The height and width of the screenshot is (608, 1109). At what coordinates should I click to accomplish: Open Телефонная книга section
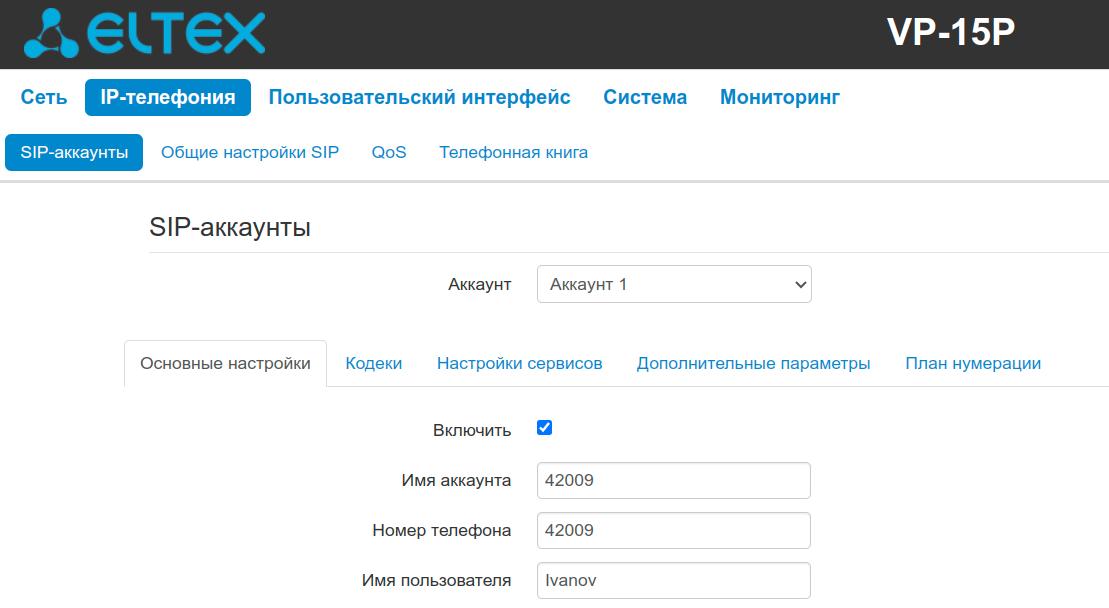point(513,153)
